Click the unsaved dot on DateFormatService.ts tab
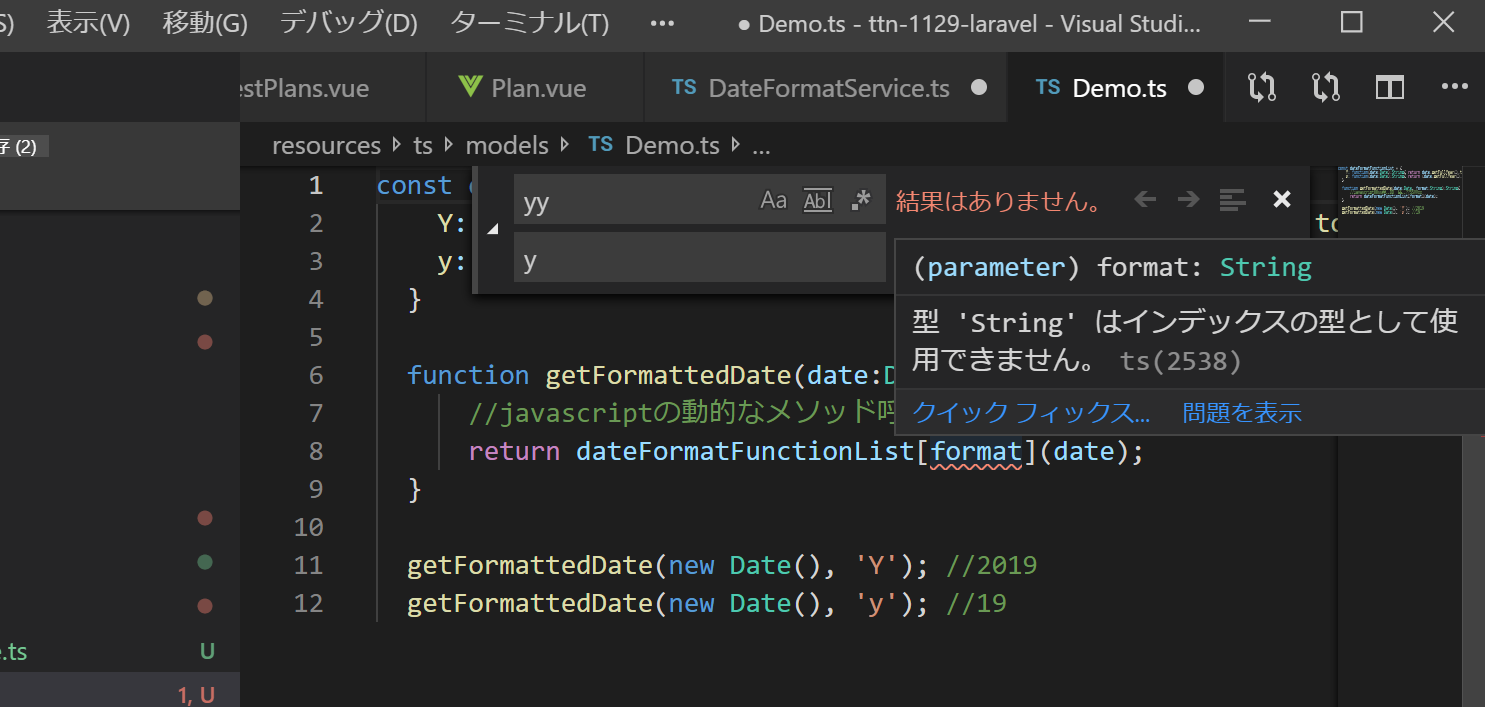 [979, 88]
